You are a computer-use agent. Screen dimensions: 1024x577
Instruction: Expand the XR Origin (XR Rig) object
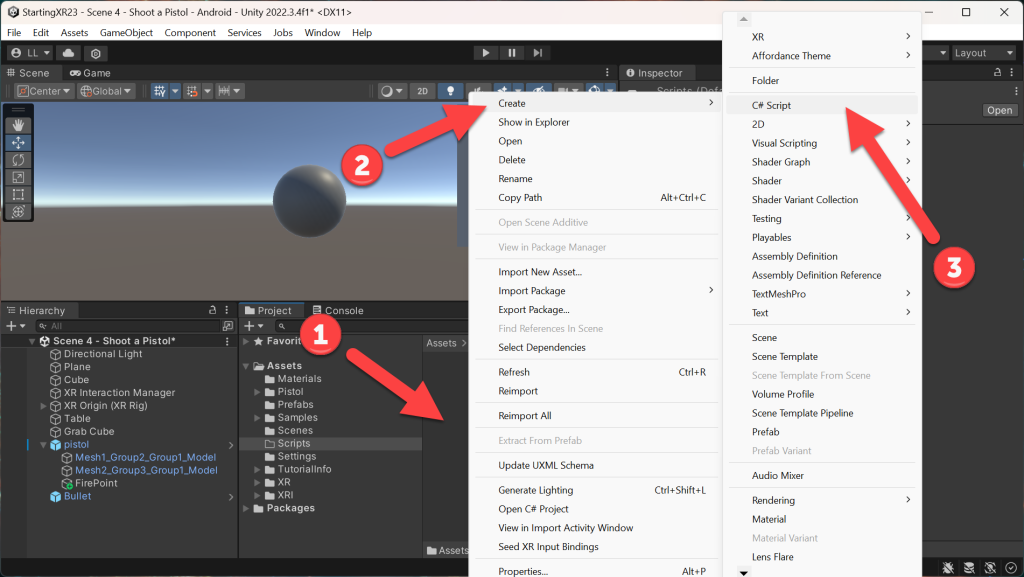43,406
